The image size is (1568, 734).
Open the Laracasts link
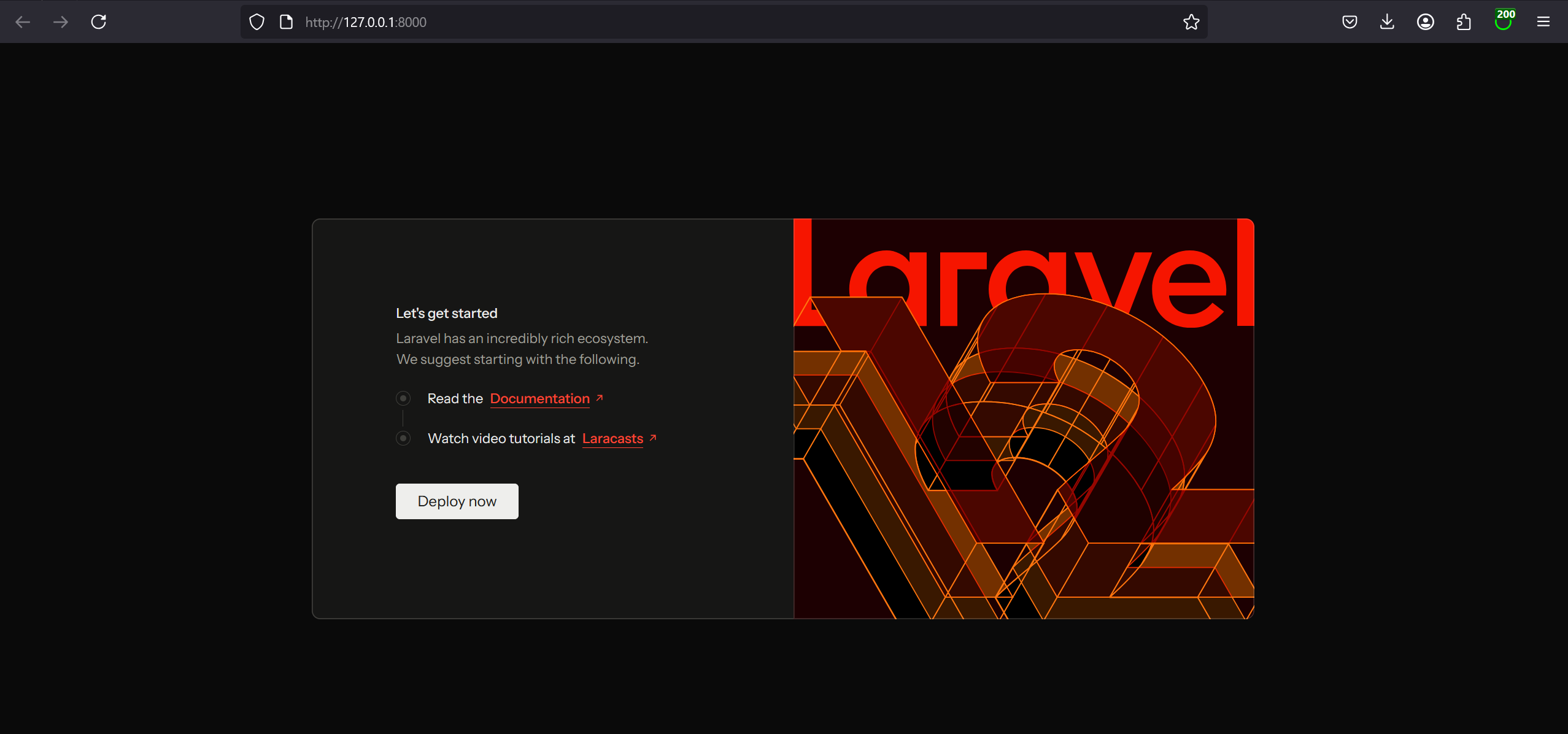click(612, 439)
